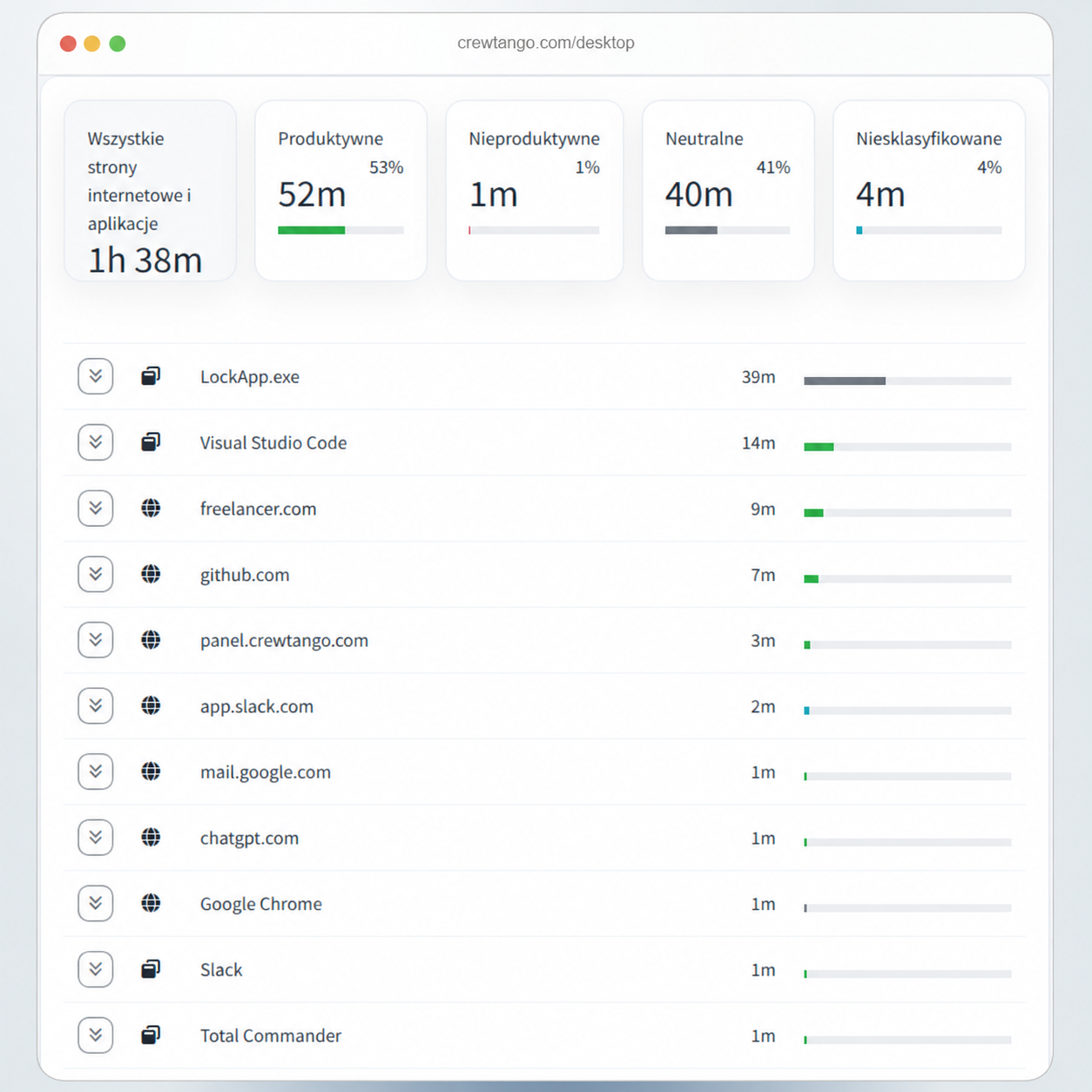The image size is (1092, 1092).
Task: Click the 2m value for app.slack.com
Action: (763, 706)
